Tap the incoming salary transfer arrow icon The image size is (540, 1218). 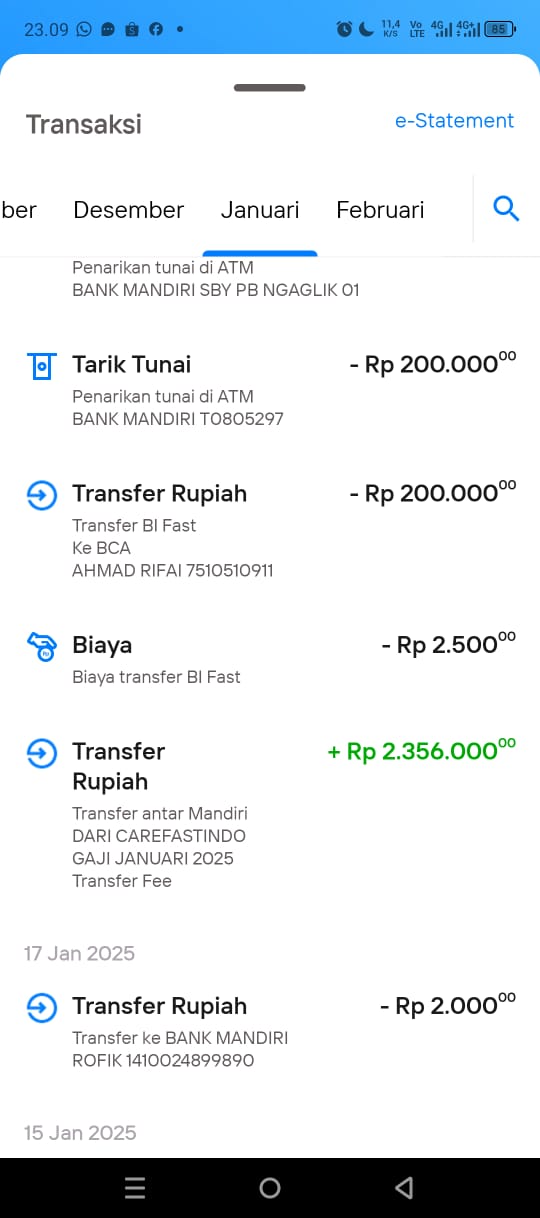tap(41, 753)
